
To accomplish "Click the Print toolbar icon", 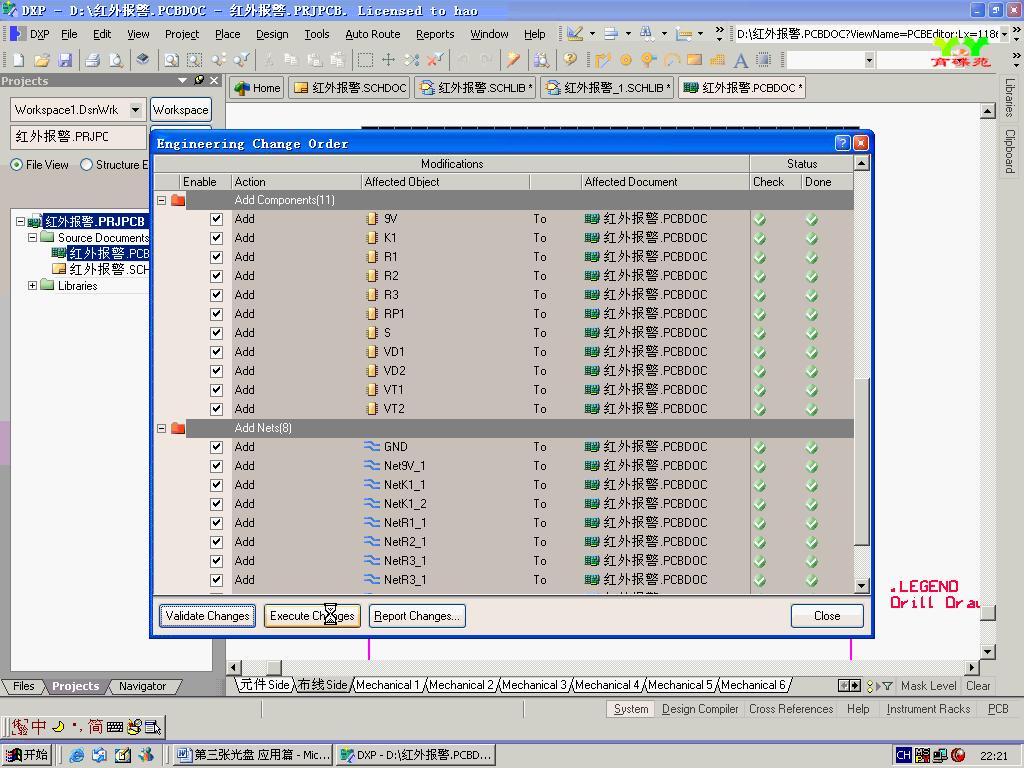I will [x=93, y=60].
